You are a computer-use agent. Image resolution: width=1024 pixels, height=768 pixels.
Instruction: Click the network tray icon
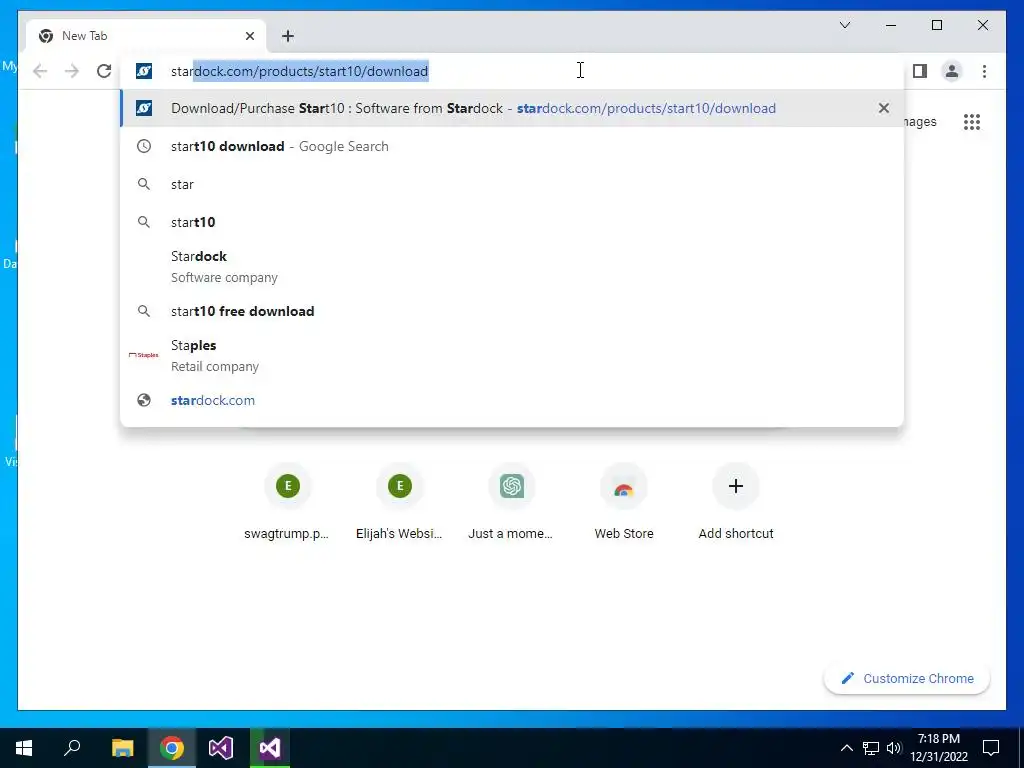tap(871, 748)
